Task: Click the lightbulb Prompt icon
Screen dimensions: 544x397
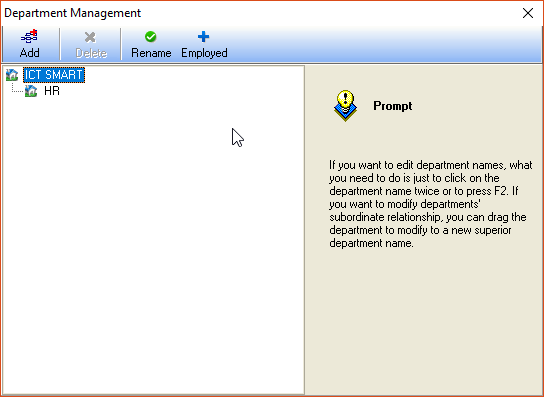Action: [345, 105]
